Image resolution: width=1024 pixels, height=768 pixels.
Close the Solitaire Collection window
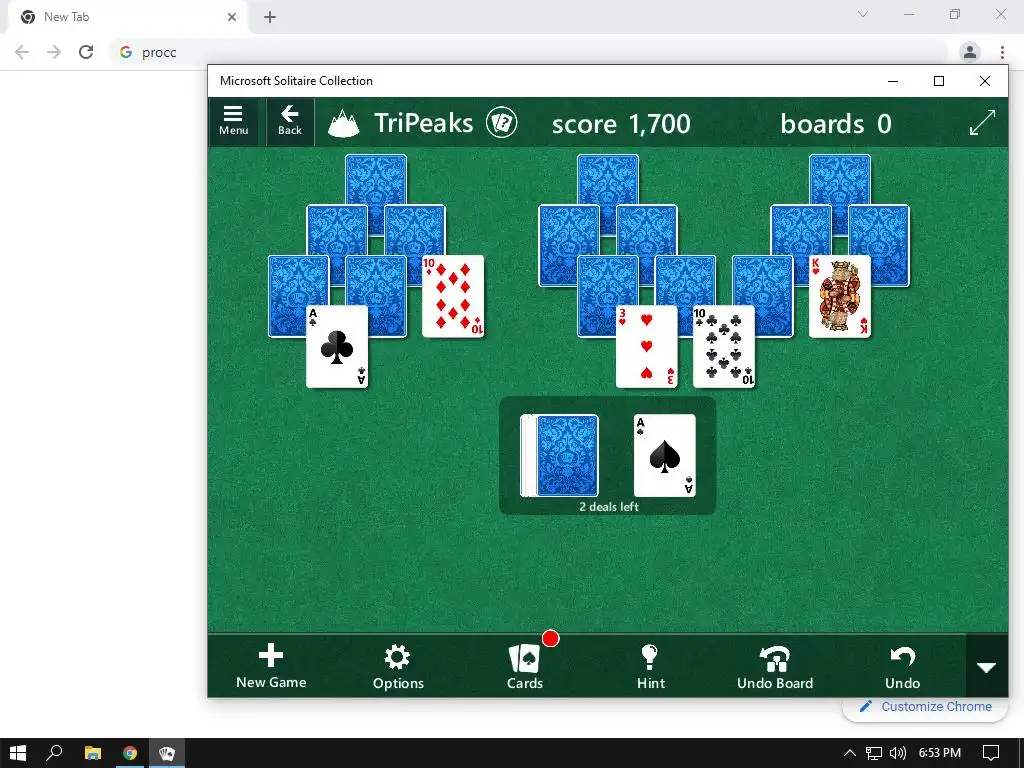[x=985, y=81]
